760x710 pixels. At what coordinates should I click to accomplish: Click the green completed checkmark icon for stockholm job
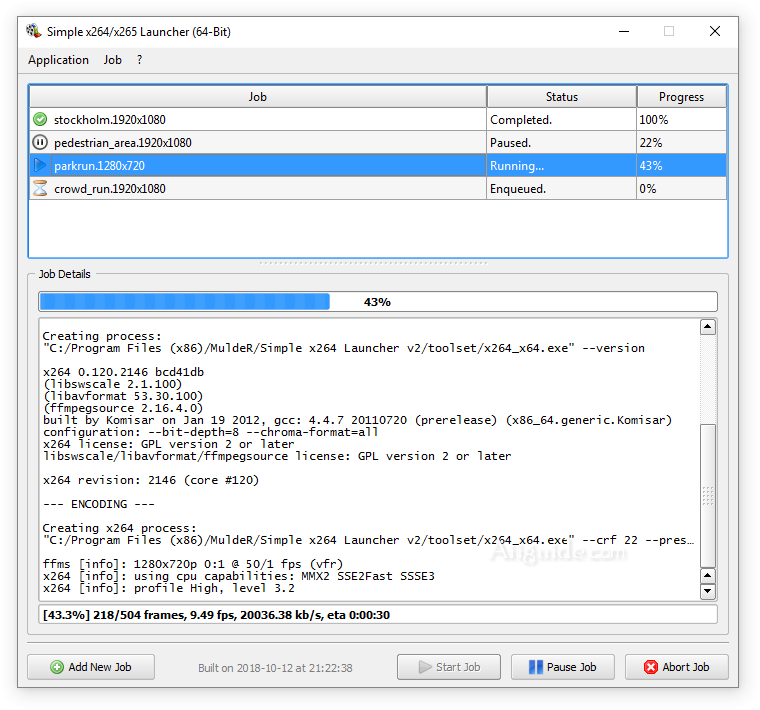40,119
